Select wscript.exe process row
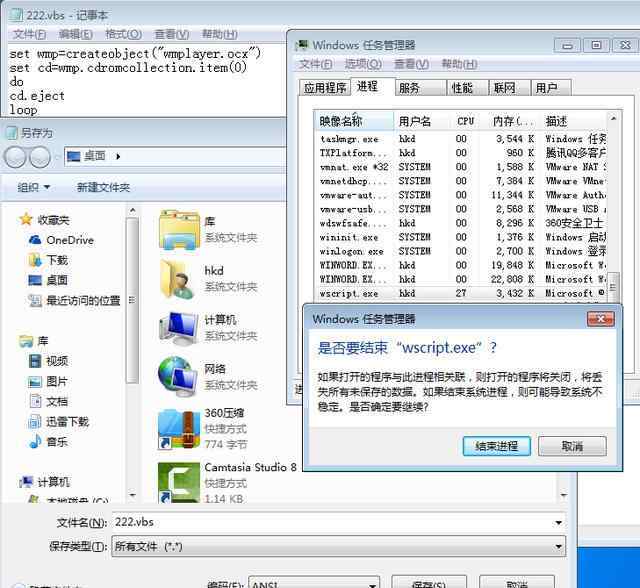This screenshot has width=640, height=588. 461,293
